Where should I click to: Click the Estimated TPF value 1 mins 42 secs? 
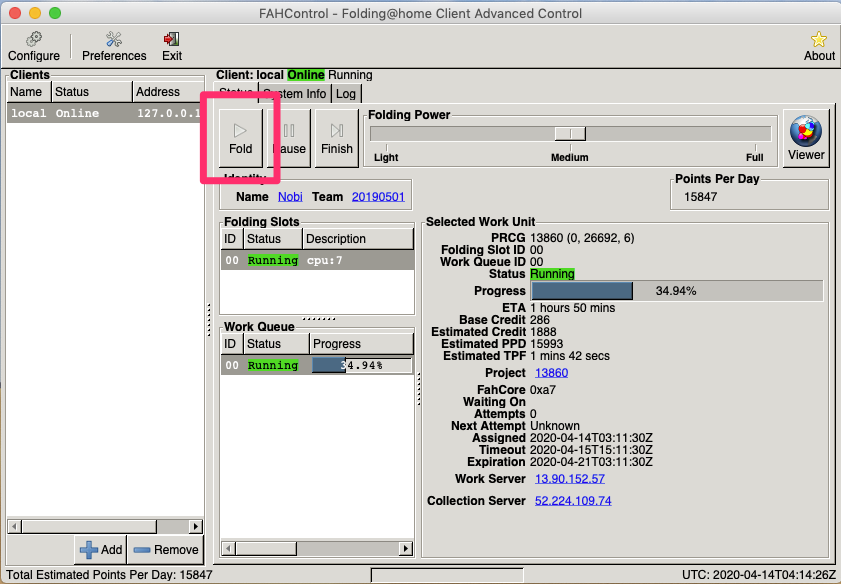pos(570,356)
